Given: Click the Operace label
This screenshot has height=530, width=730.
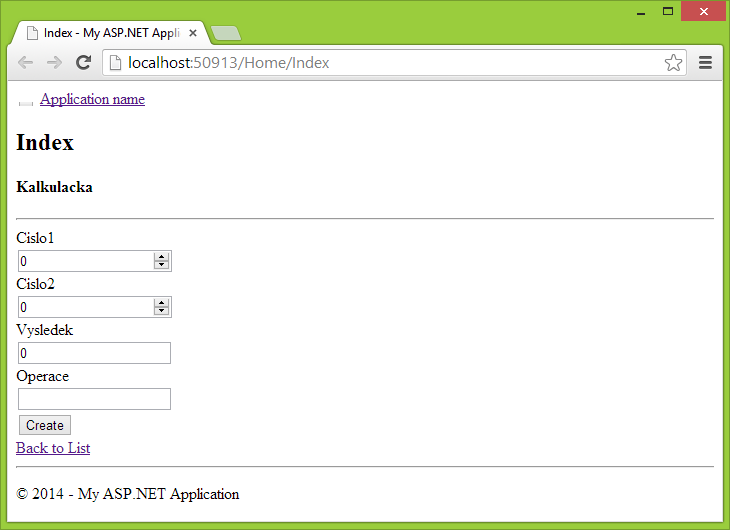Looking at the screenshot, I should [x=42, y=376].
